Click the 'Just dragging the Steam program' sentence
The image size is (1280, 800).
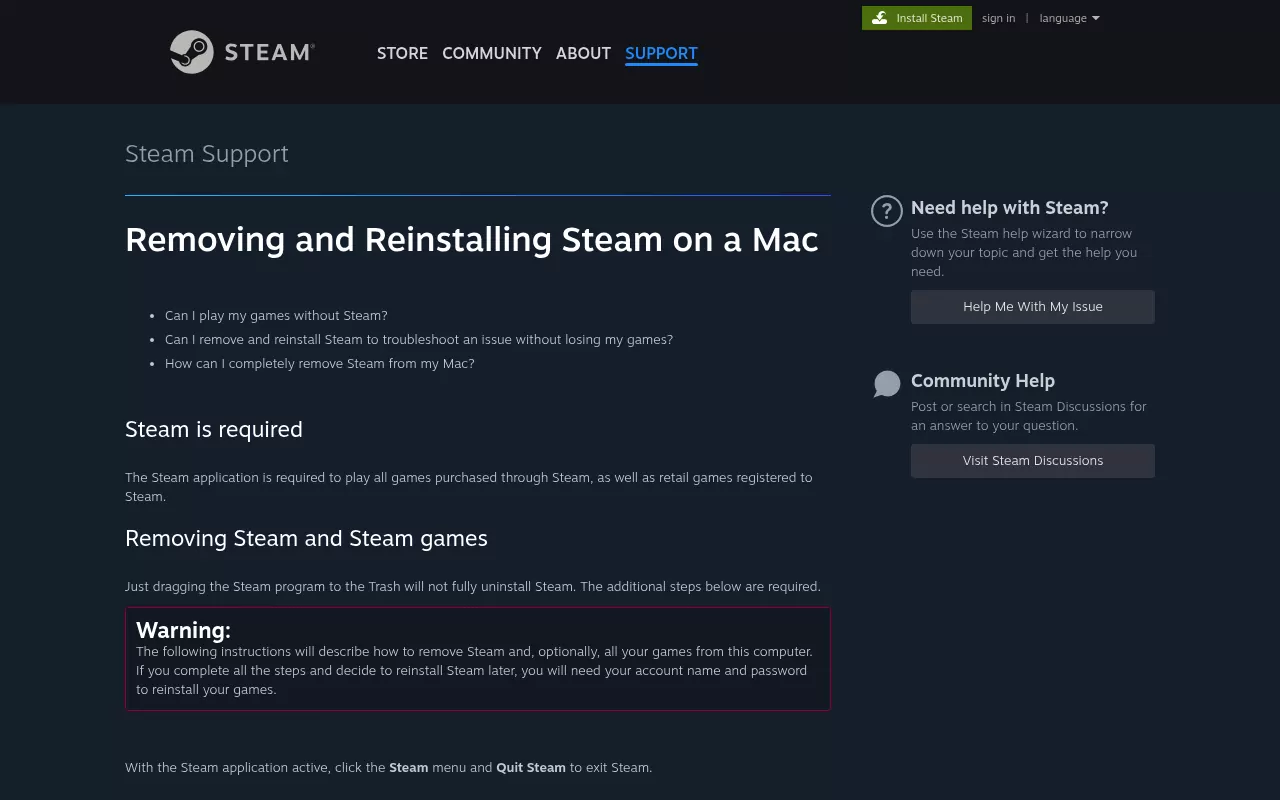473,587
